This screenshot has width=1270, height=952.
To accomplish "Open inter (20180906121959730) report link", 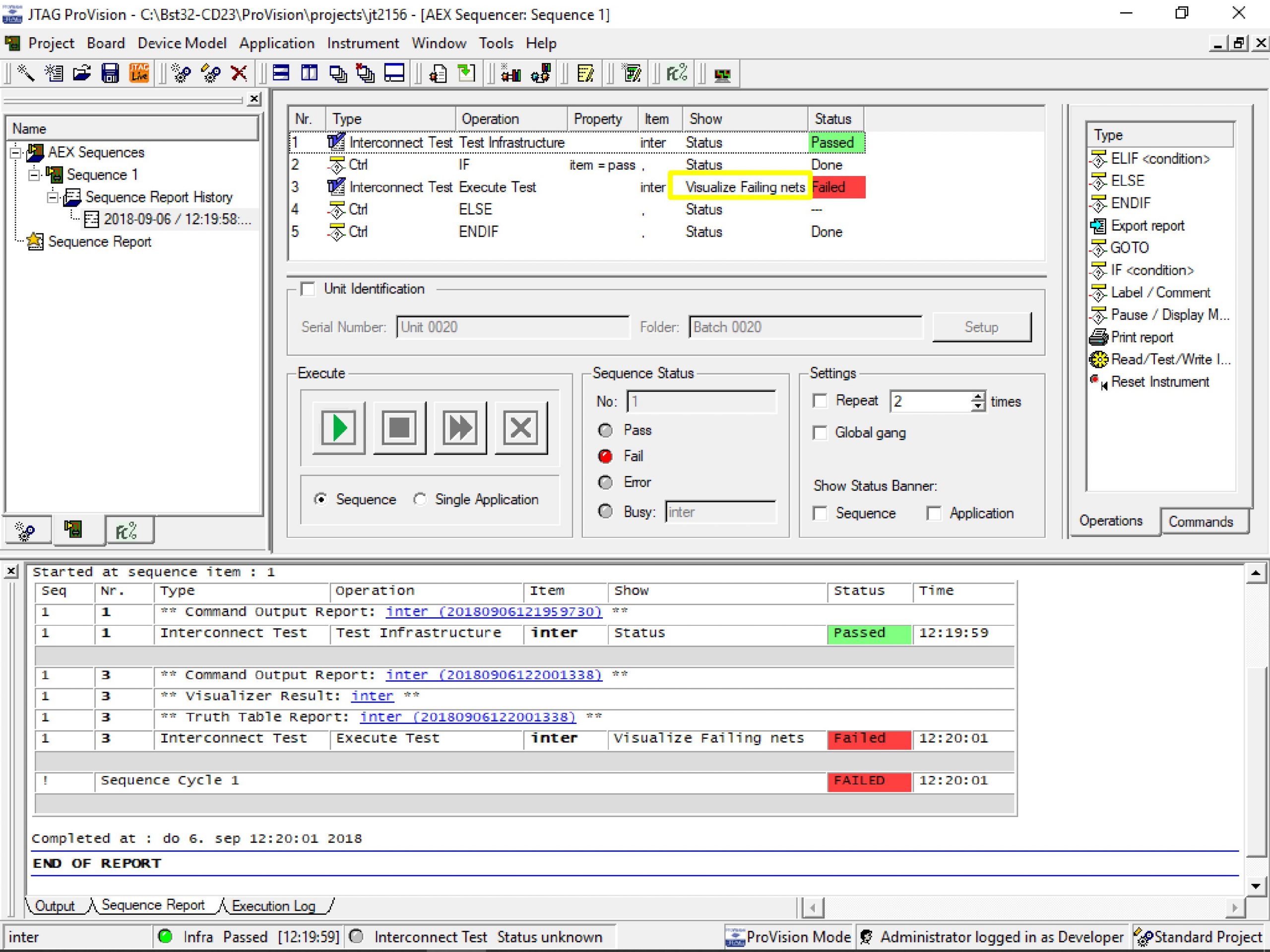I will point(494,612).
